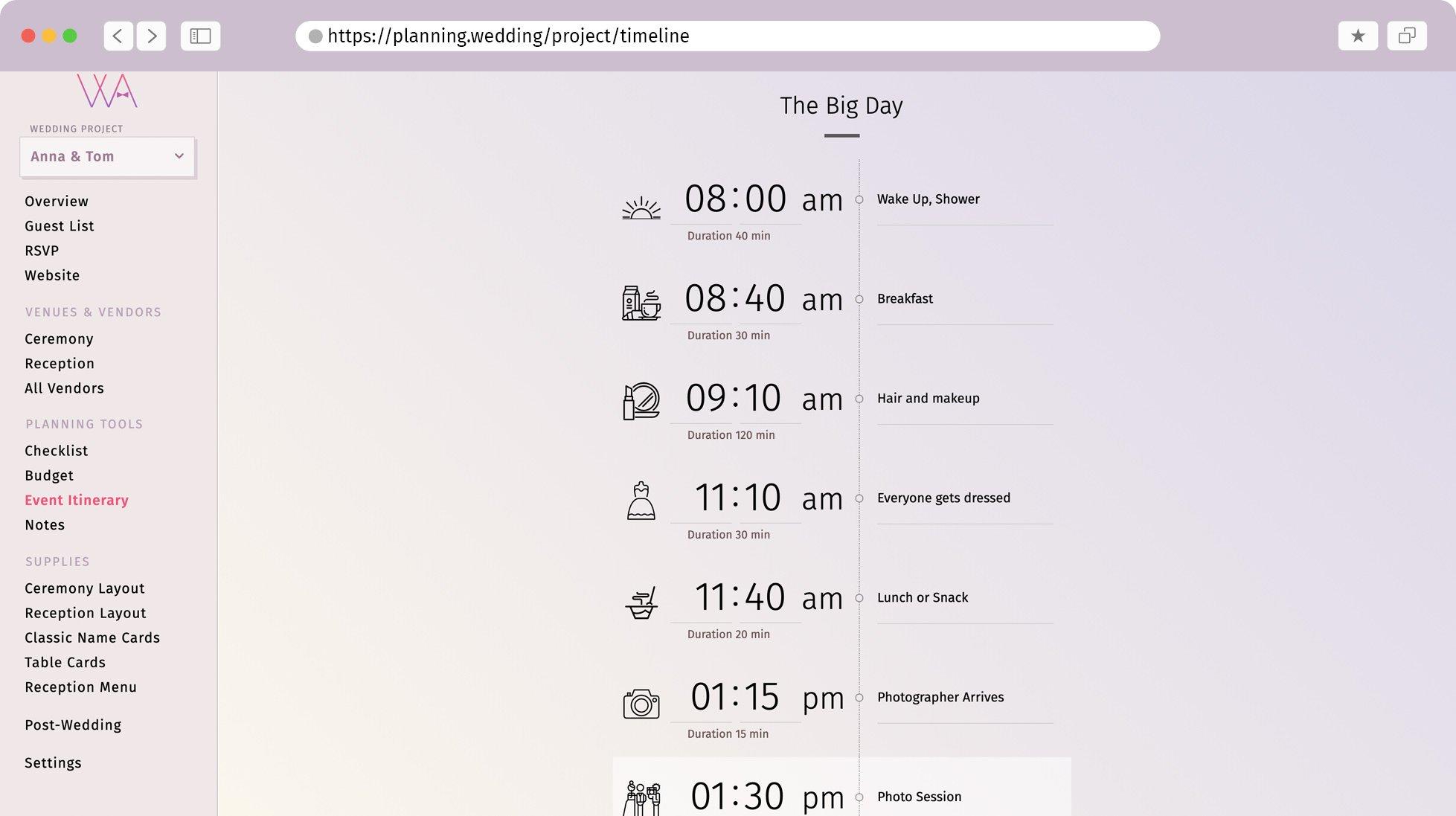Expand the forward navigation arrow
Screen dimensions: 1456x816
click(x=152, y=36)
